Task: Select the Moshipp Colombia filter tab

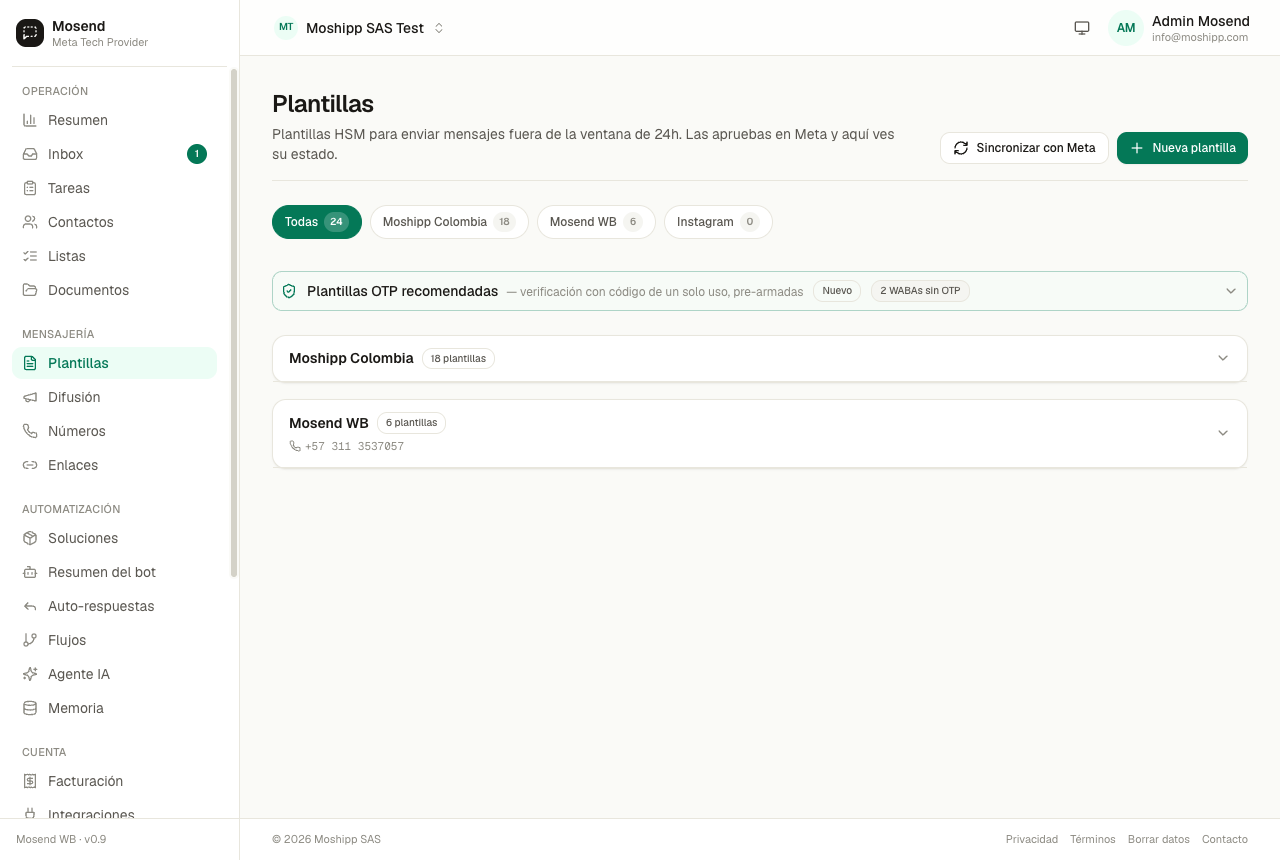Action: point(449,222)
